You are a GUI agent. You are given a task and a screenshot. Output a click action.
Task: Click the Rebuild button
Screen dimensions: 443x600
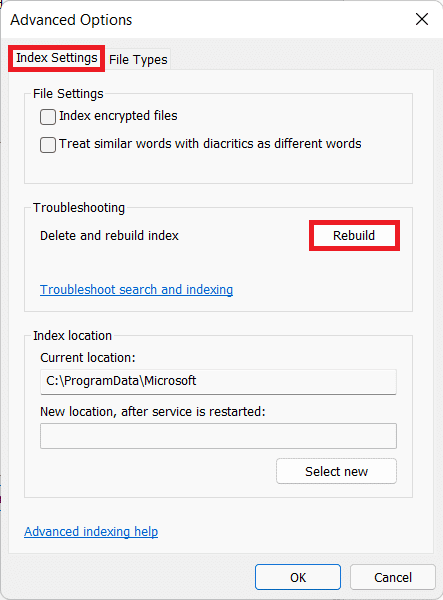(x=354, y=235)
